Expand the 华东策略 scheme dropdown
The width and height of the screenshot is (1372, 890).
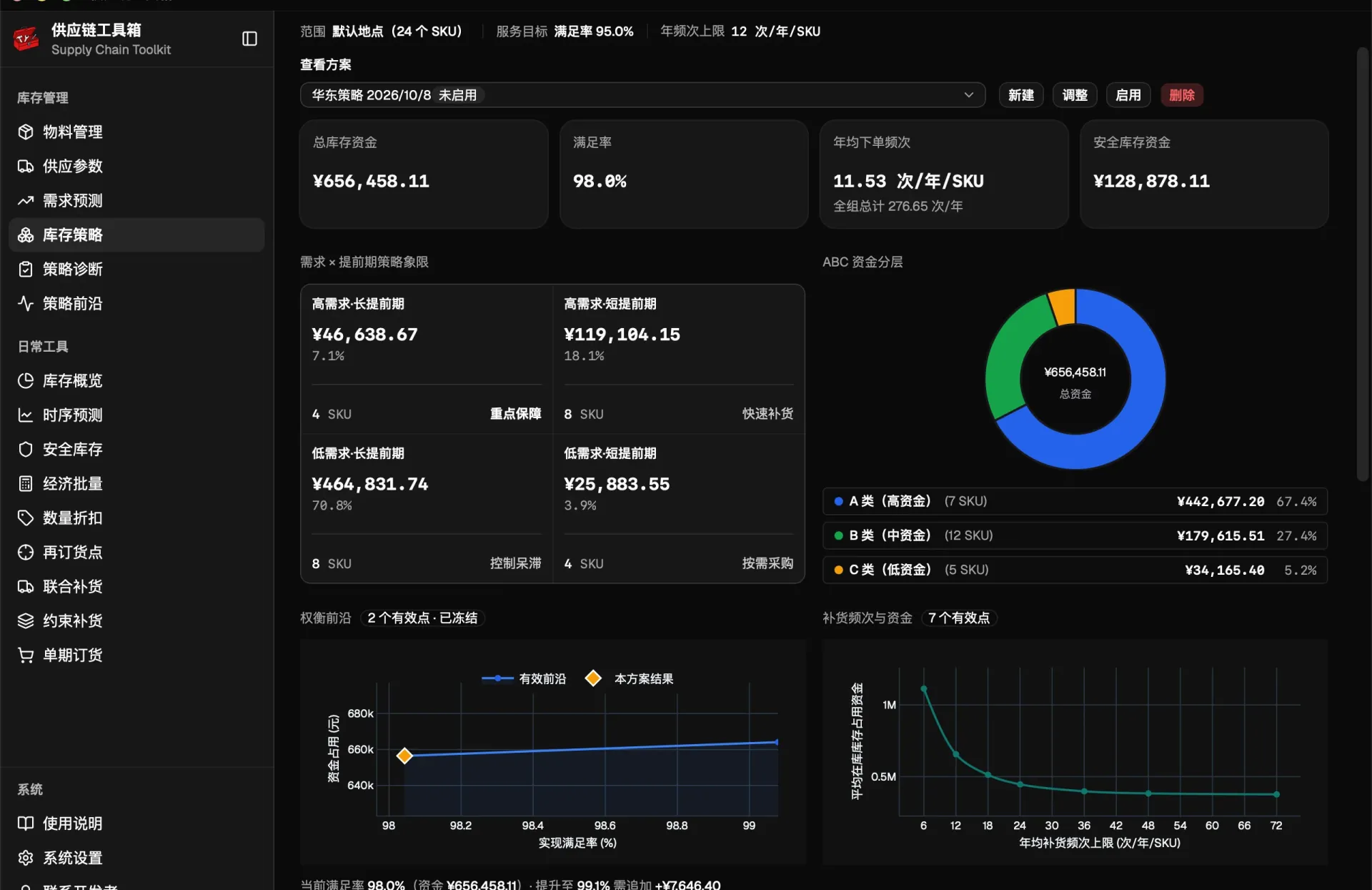[642, 95]
